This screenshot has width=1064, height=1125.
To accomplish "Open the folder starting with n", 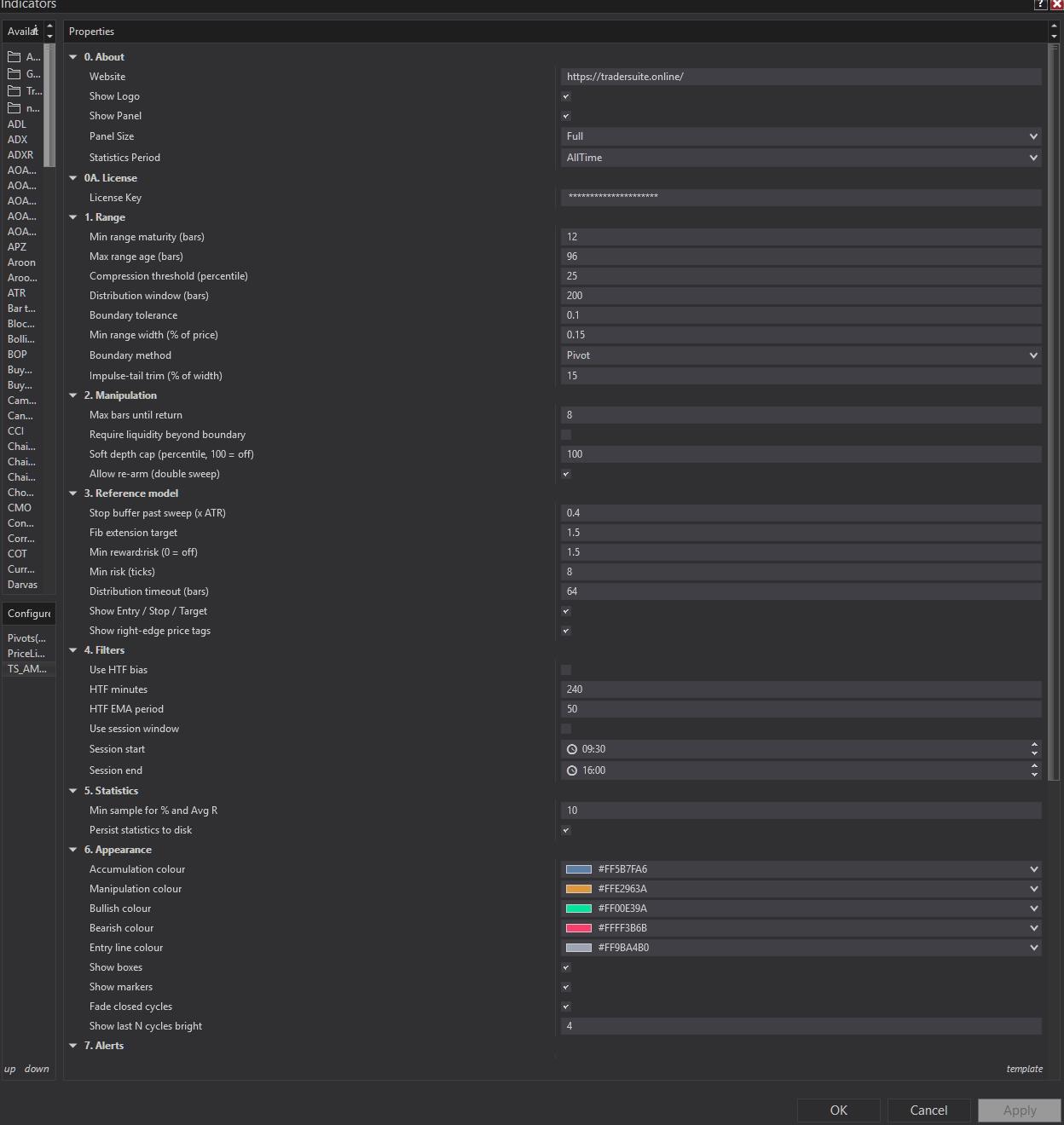I will [24, 108].
